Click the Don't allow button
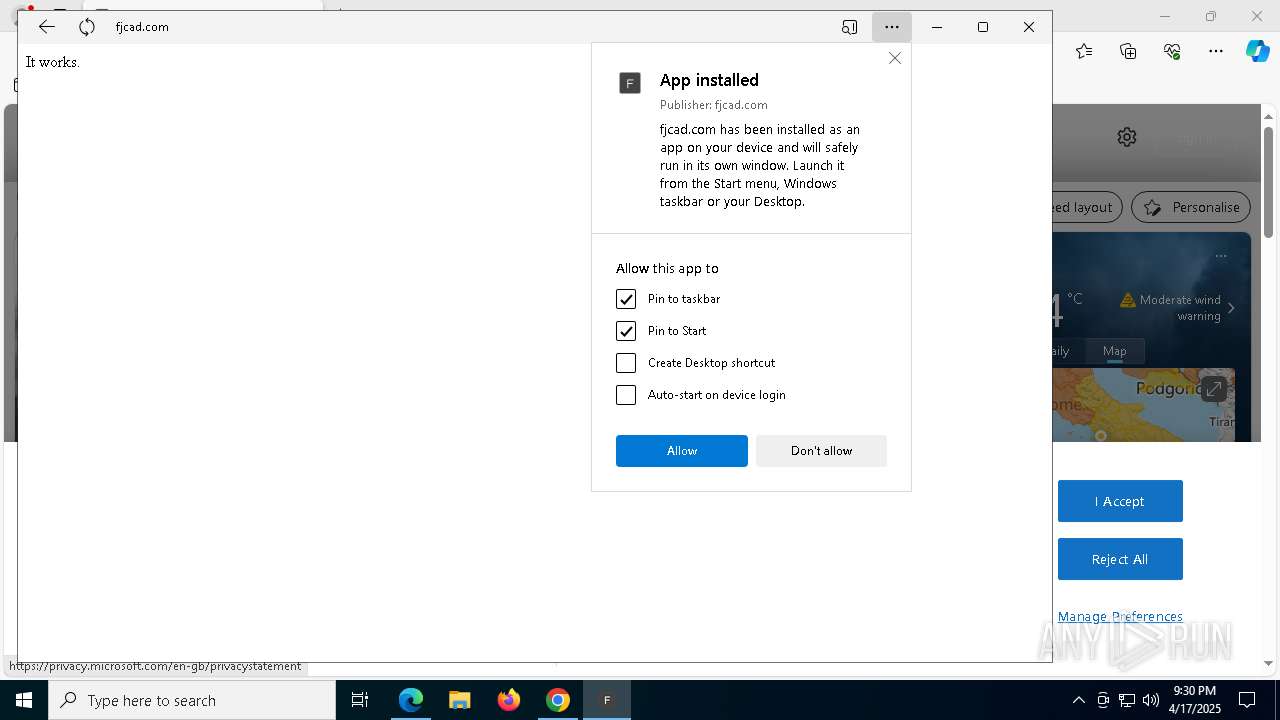The width and height of the screenshot is (1280, 720). coord(821,451)
